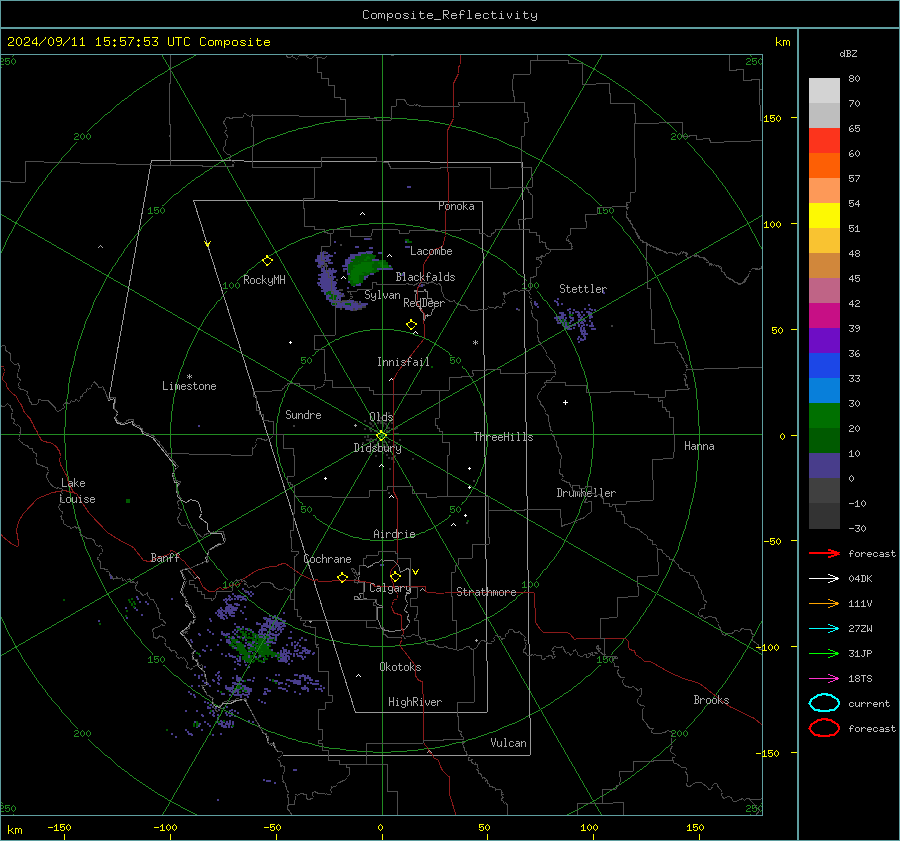Image resolution: width=900 pixels, height=841 pixels.
Task: Click the yellow radar-site diamond at Olds-Didsbury
Action: (x=381, y=436)
